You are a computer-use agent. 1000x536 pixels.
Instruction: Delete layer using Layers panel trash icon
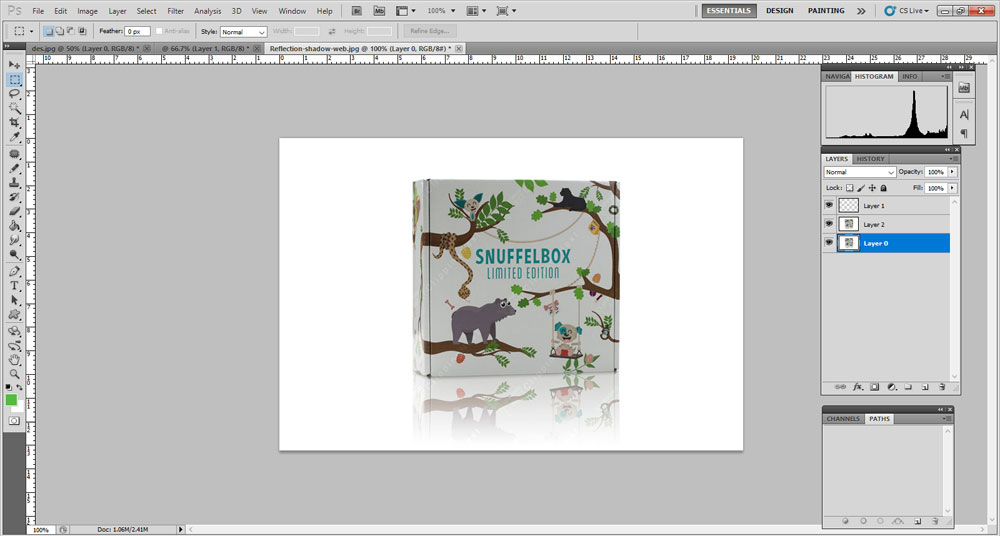click(942, 386)
